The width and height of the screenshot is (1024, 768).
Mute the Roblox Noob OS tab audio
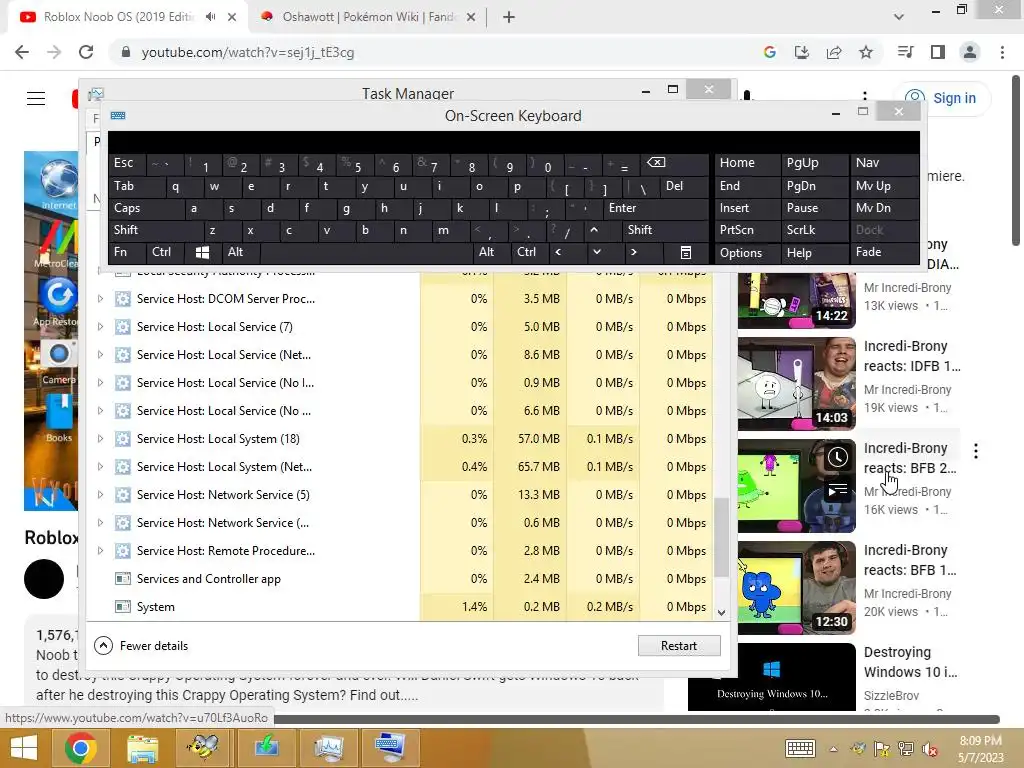pyautogui.click(x=210, y=17)
